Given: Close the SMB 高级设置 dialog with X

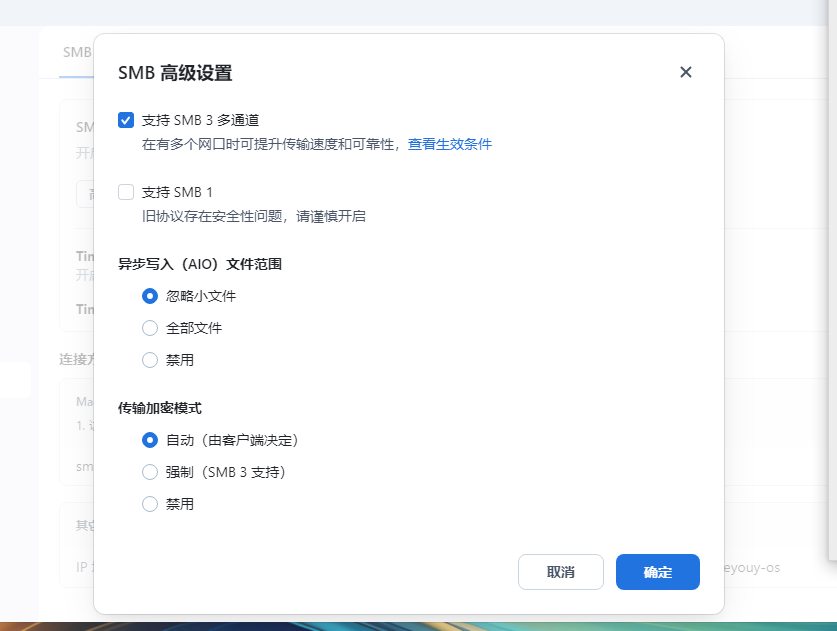Looking at the screenshot, I should point(685,72).
